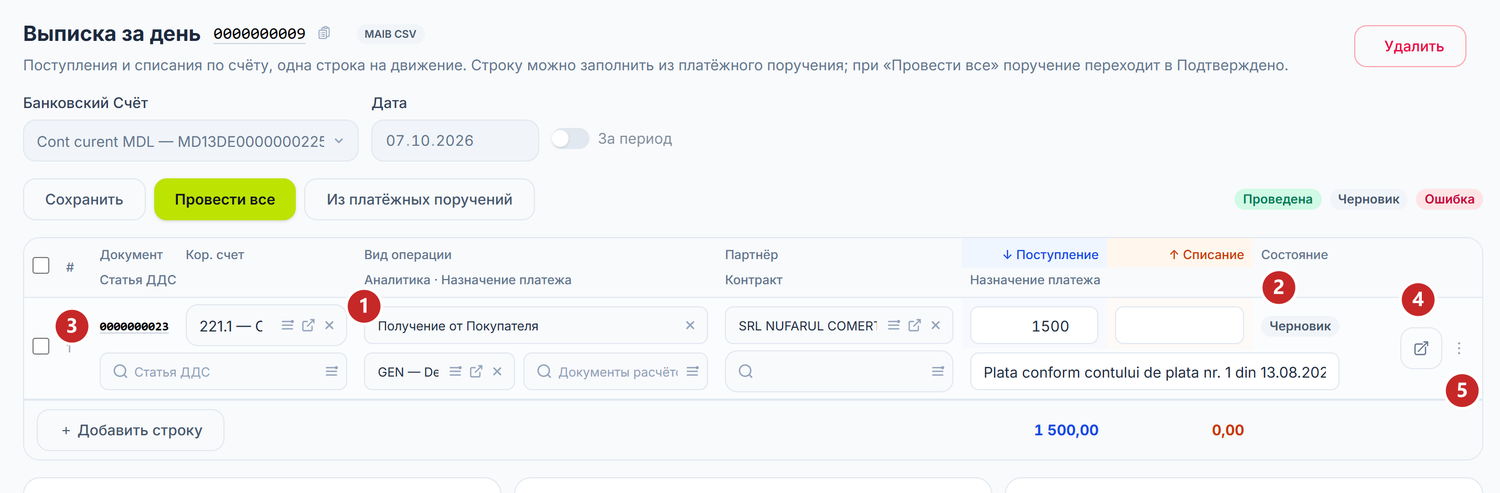This screenshot has height=493, width=1500.
Task: Click the Партнёр column header
Action: [751, 254]
